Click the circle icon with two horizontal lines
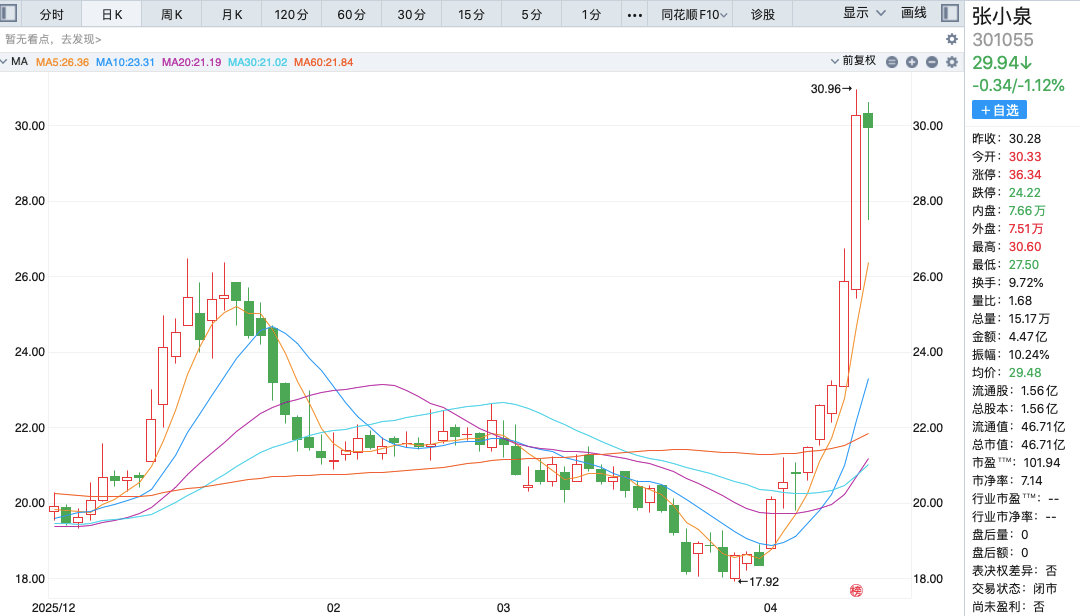The width and height of the screenshot is (1080, 616). click(892, 62)
